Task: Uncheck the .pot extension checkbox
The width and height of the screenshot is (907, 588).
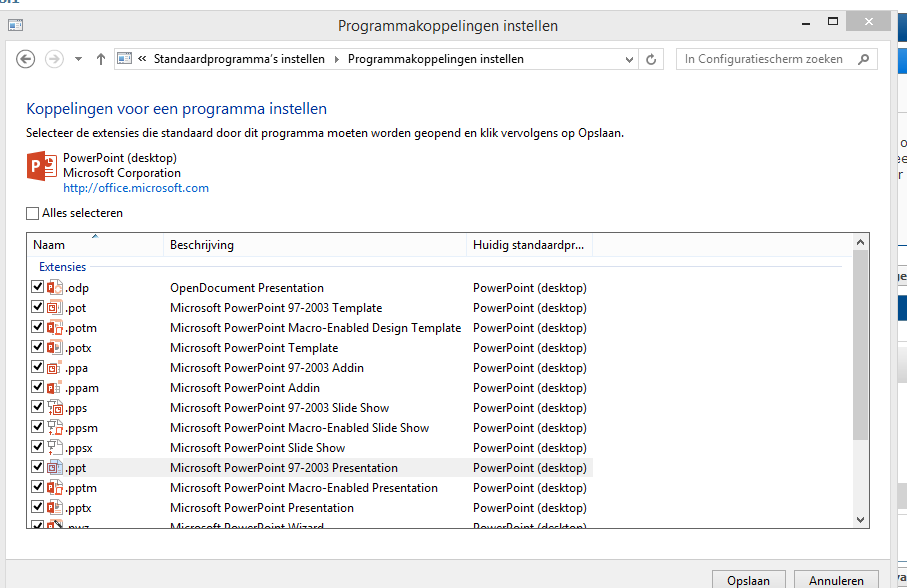Action: (x=38, y=306)
